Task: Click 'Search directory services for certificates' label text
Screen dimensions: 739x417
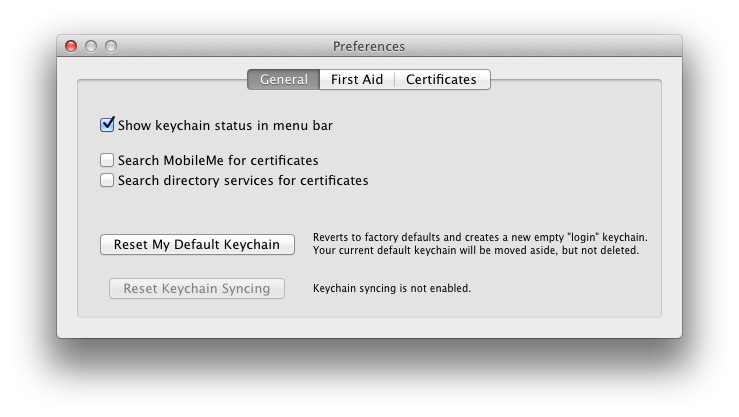Action: coord(243,180)
